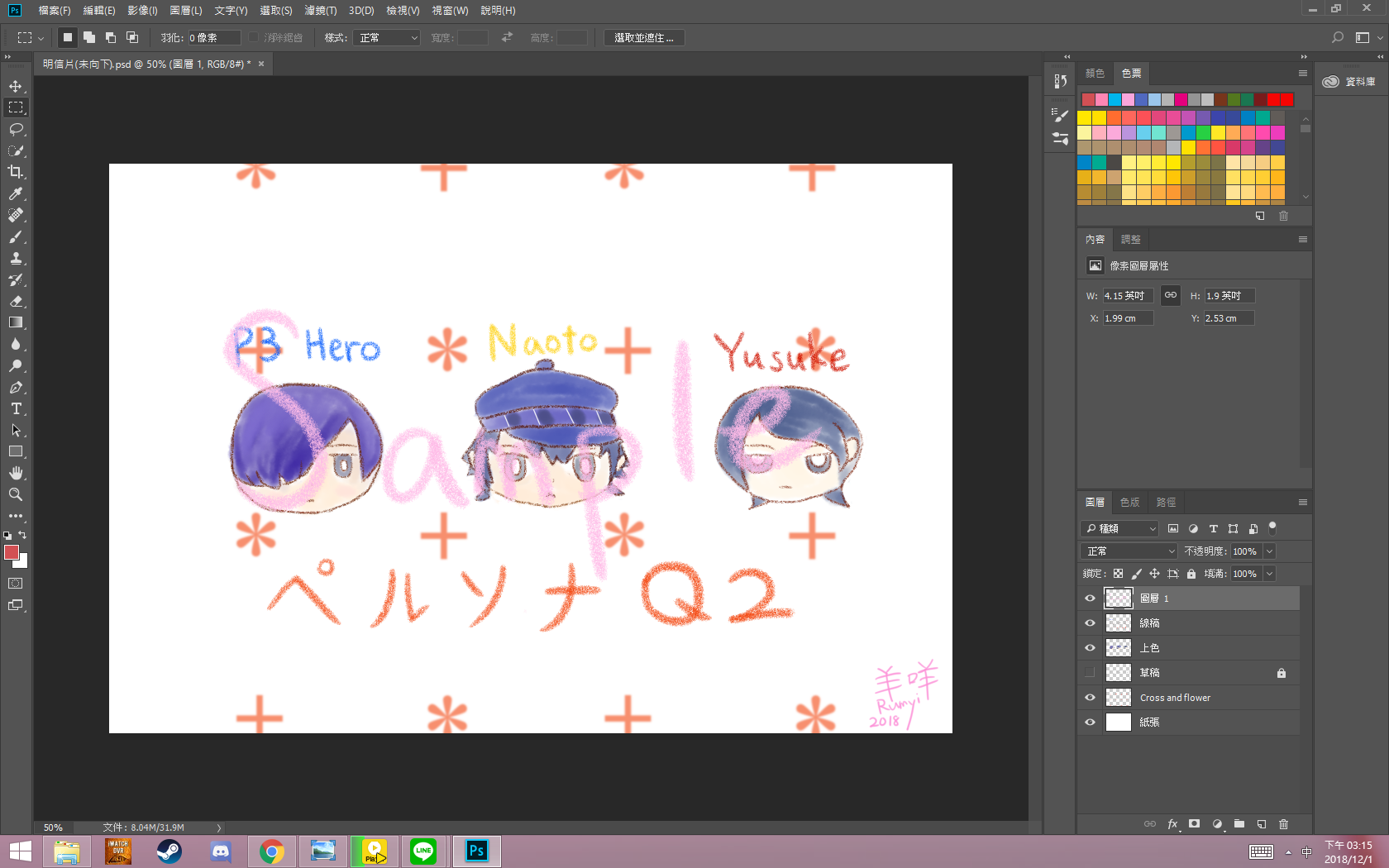Select the Rectangular Marquee tool
This screenshot has height=868, width=1389.
pyautogui.click(x=16, y=107)
